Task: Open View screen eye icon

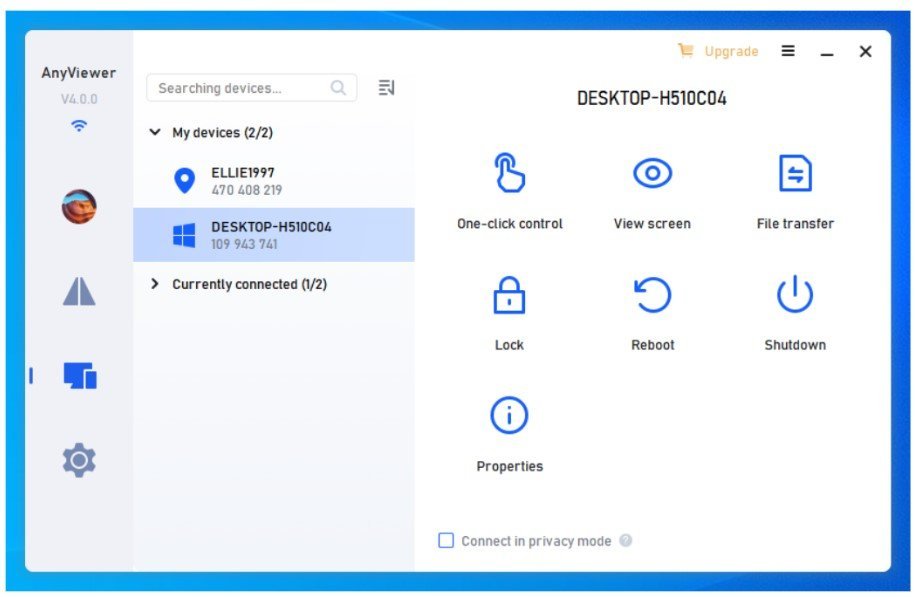Action: (x=652, y=174)
